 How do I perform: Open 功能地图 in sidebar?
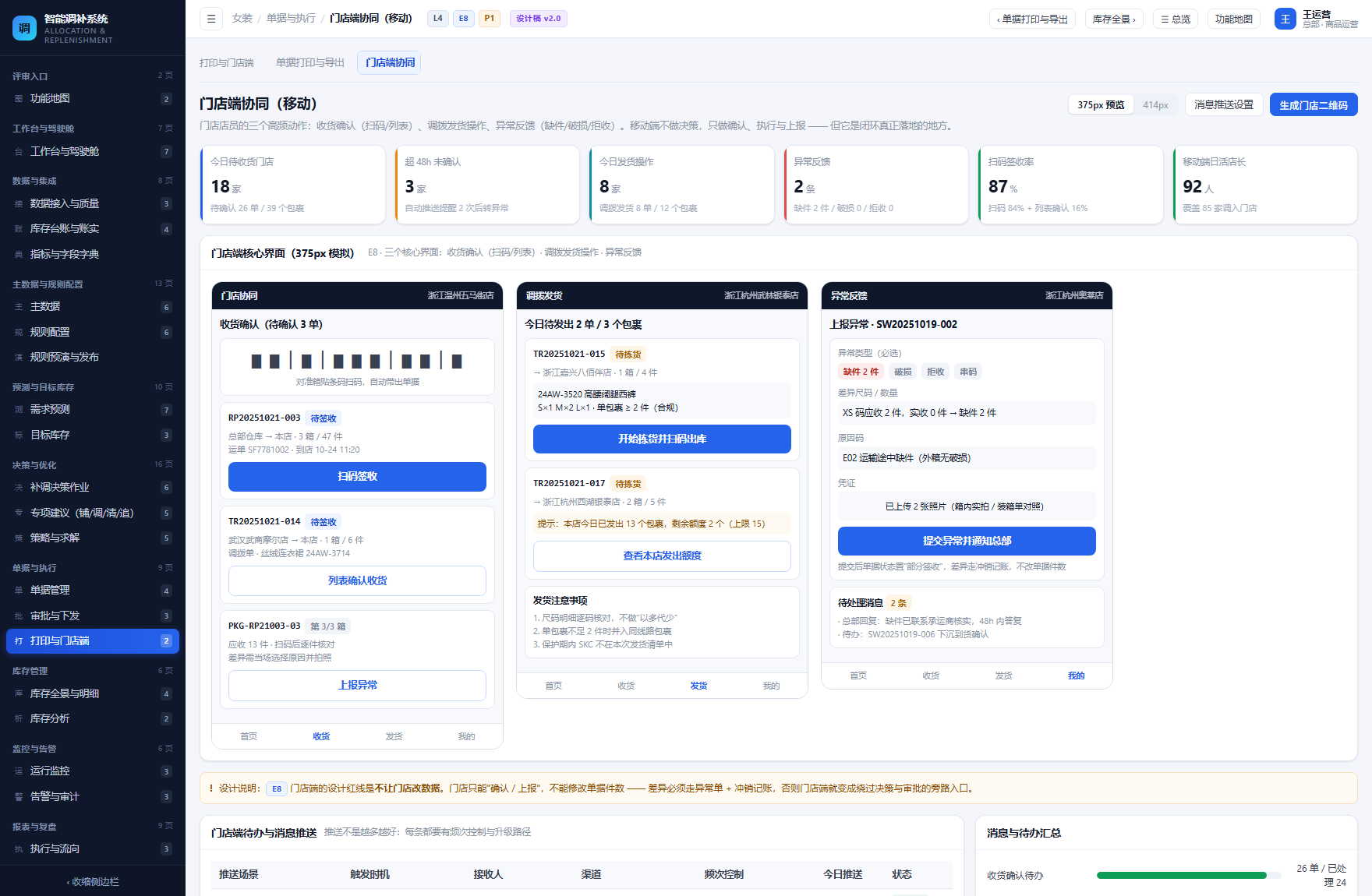pos(93,99)
